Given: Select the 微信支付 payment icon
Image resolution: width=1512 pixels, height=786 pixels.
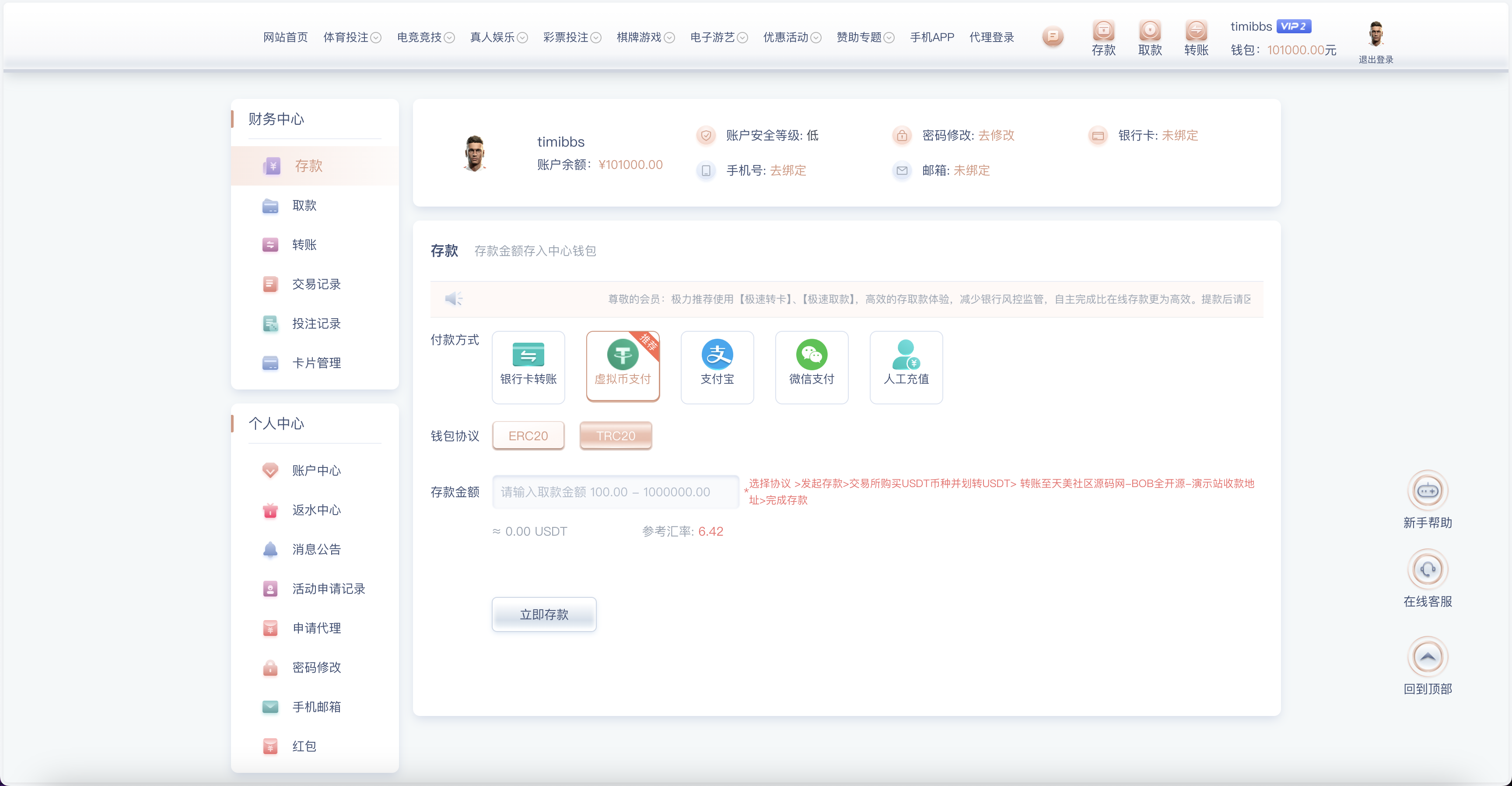Looking at the screenshot, I should 812,367.
